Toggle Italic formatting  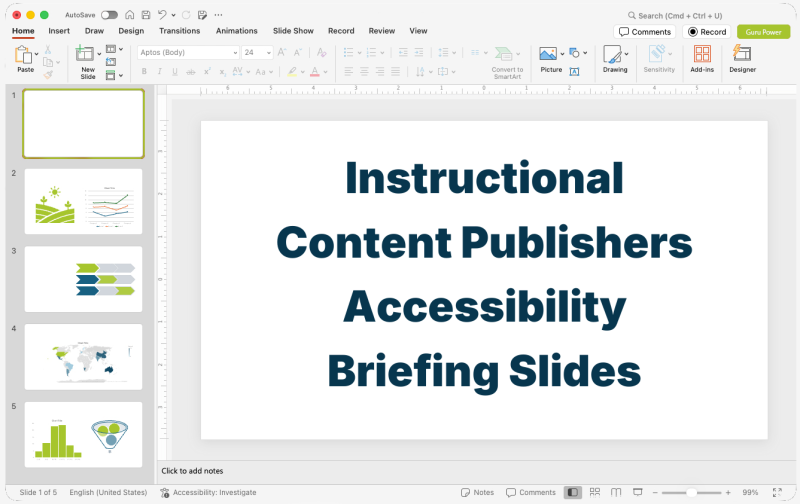160,72
